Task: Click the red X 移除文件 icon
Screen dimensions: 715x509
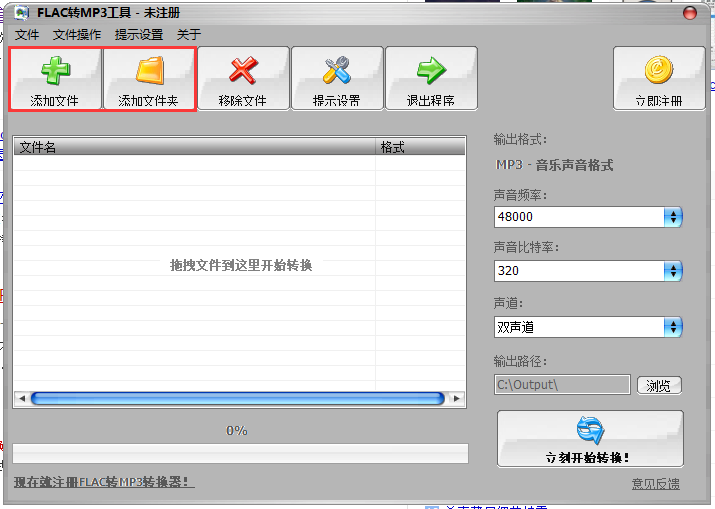Action: coord(242,70)
